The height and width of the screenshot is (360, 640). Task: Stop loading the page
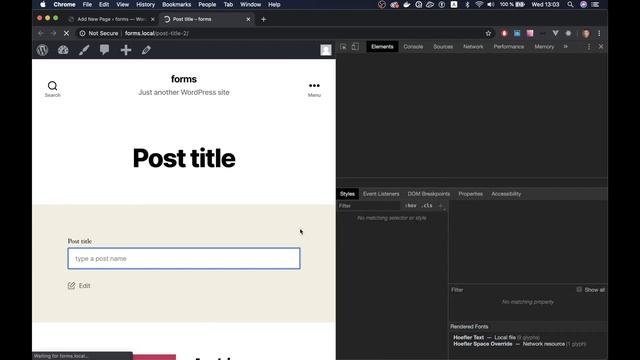click(67, 33)
